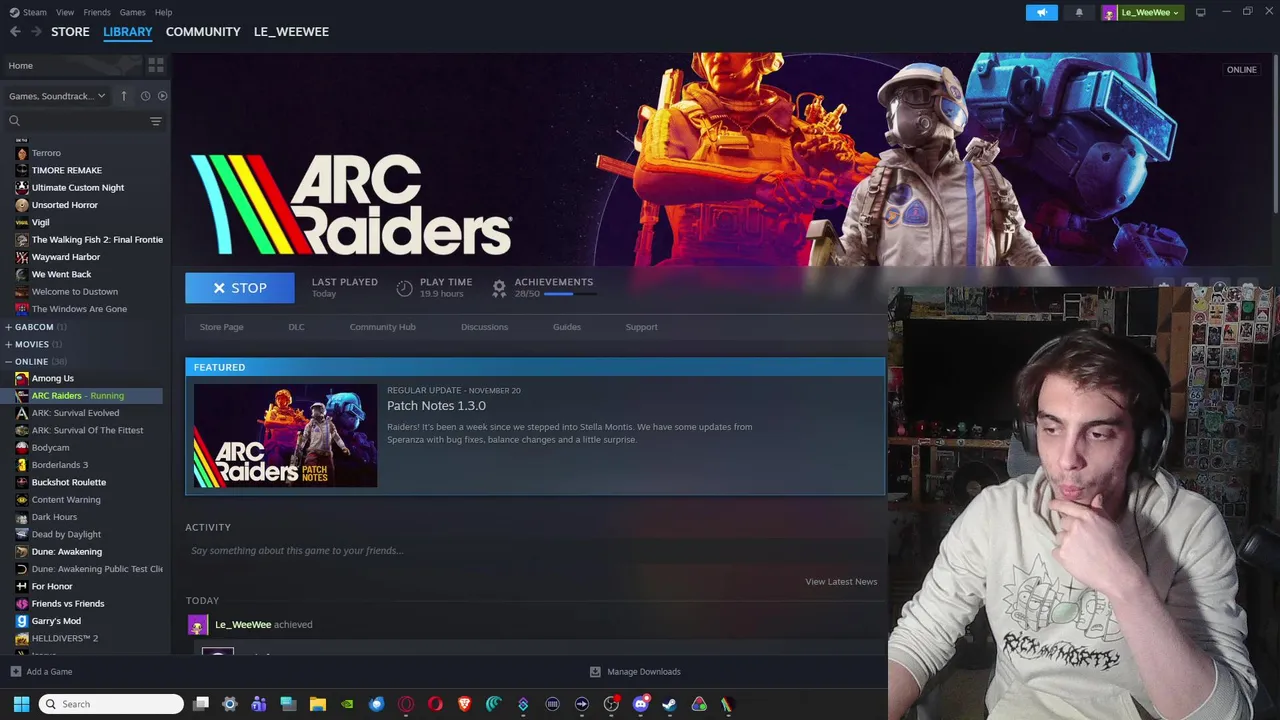Viewport: 1280px width, 720px height.
Task: Open the Patch Notes 1.3.0 thumbnail
Action: [x=285, y=436]
